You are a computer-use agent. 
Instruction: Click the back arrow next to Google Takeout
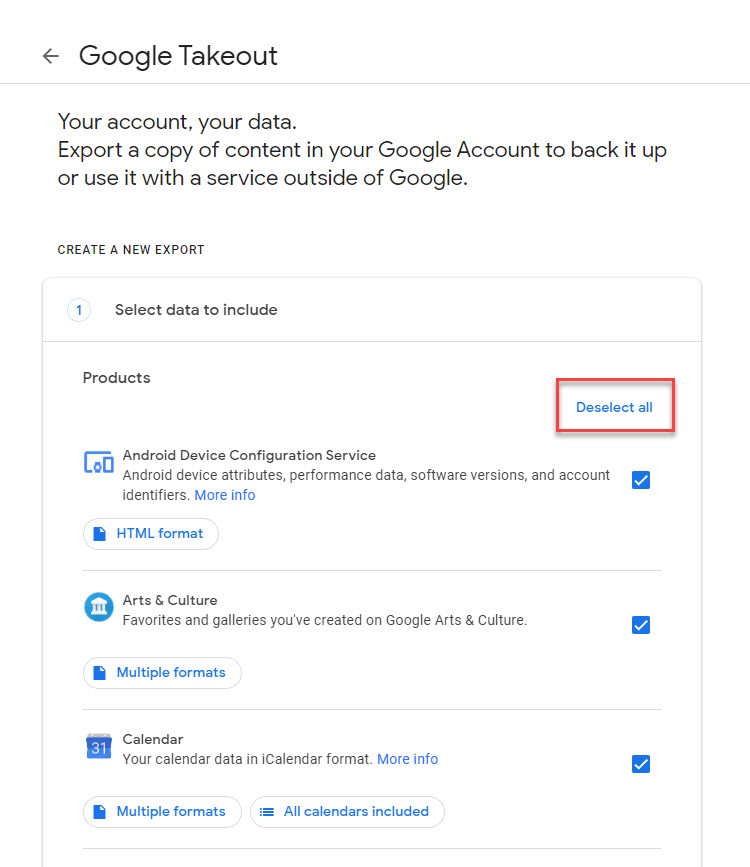tap(50, 56)
